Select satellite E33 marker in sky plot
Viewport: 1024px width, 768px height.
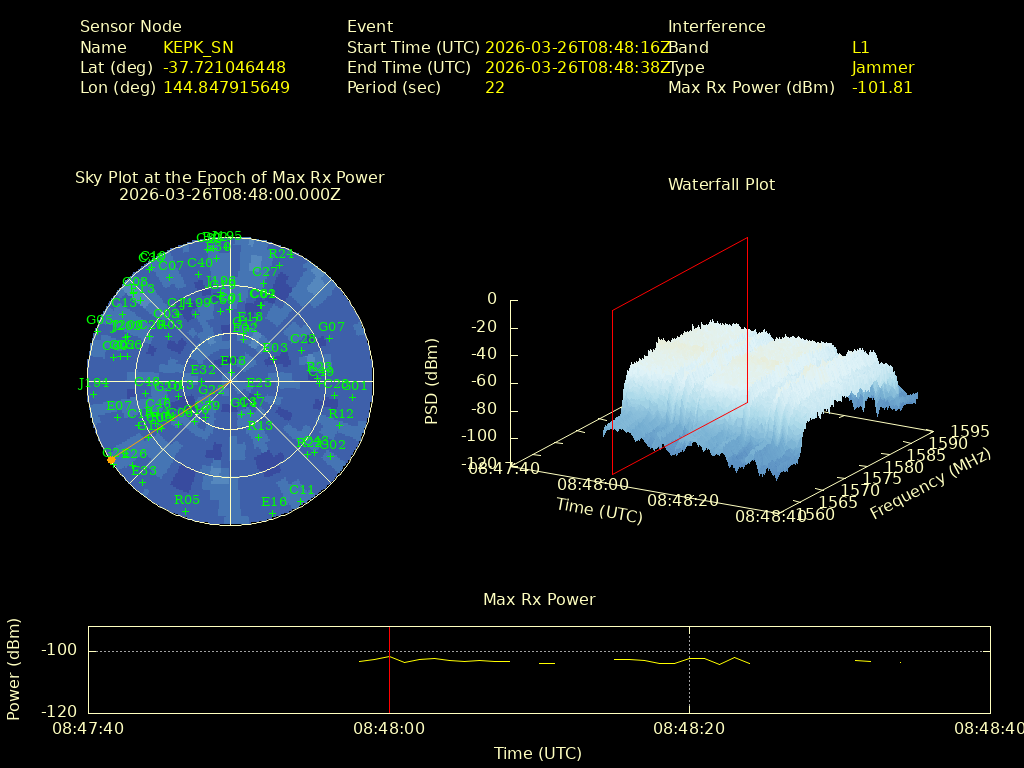pos(143,482)
